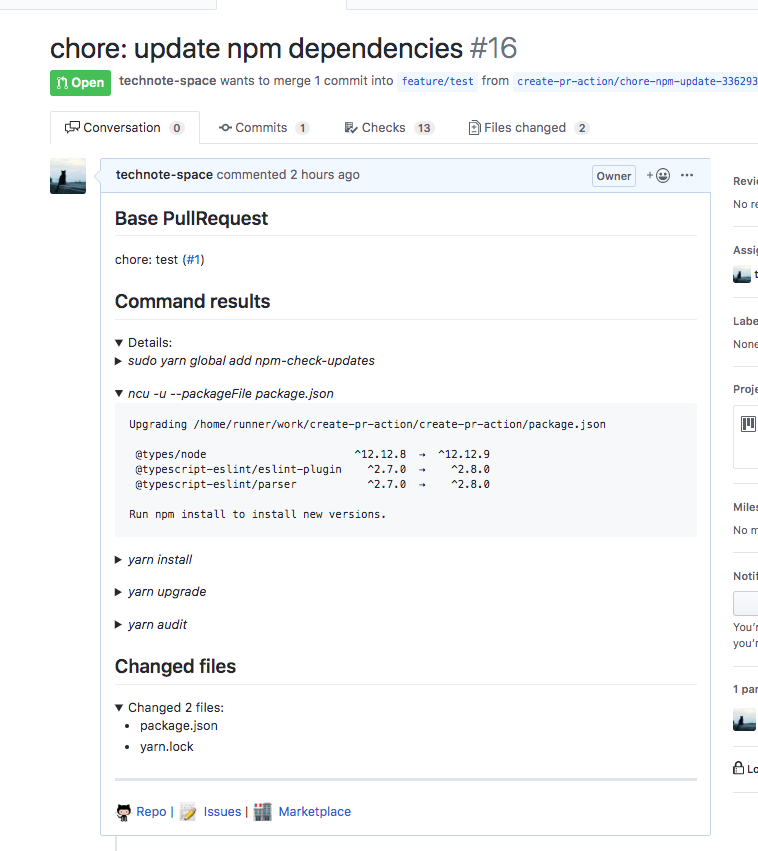
Task: Click technote-space in the merge description
Action: [x=168, y=81]
